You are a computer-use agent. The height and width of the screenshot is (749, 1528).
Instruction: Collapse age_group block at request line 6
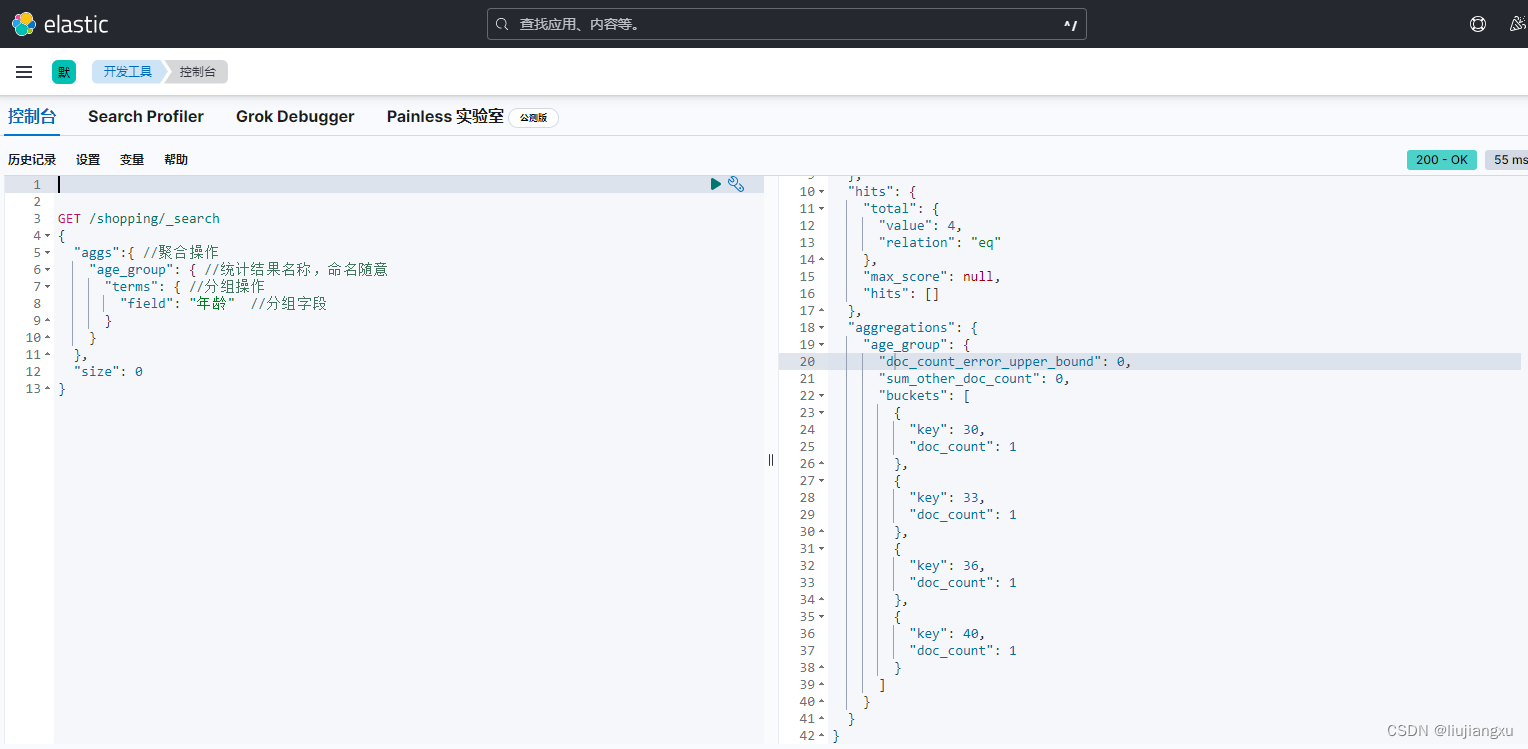47,270
